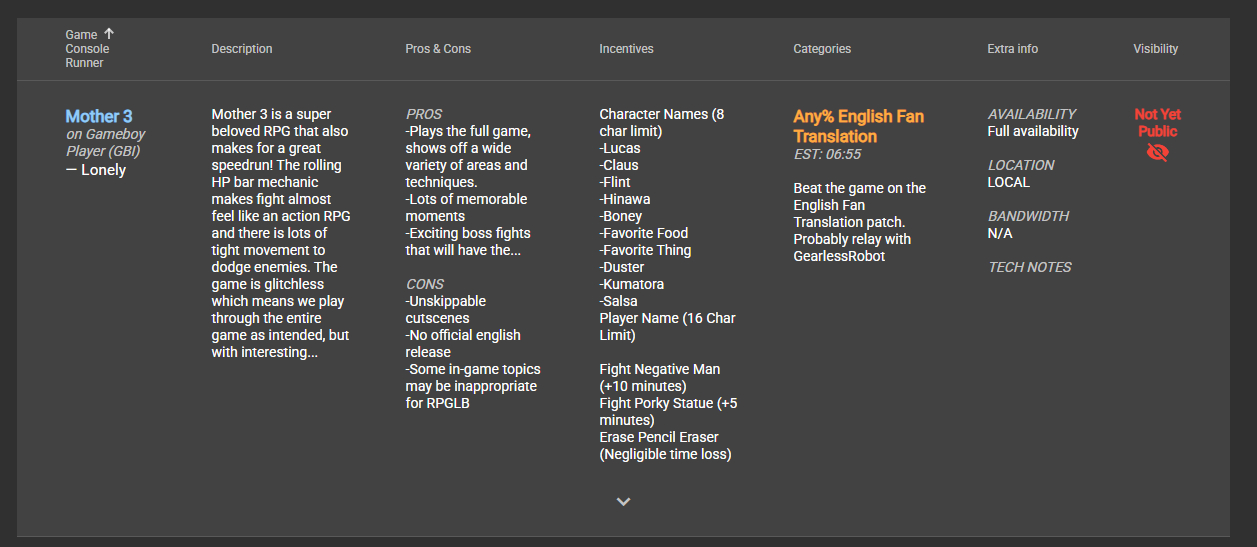The width and height of the screenshot is (1257, 547).
Task: Click the EST: 06:55 estimate text
Action: [827, 154]
